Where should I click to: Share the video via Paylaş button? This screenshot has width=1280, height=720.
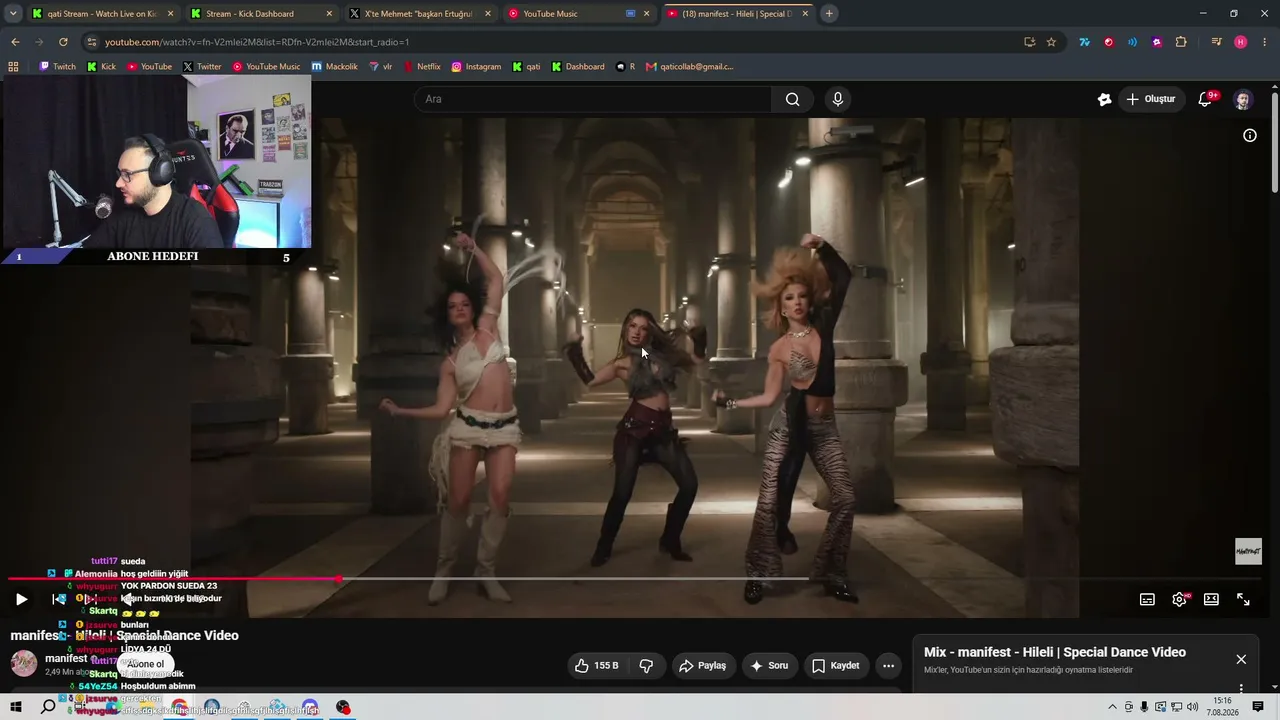[x=702, y=665]
